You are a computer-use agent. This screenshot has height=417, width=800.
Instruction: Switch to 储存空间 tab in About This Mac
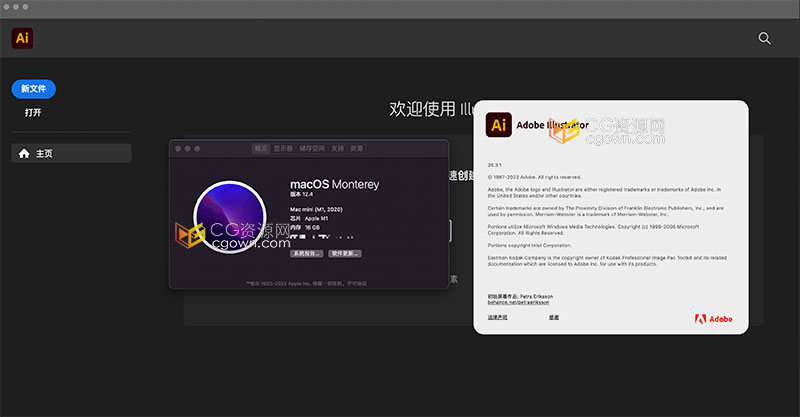pos(312,149)
